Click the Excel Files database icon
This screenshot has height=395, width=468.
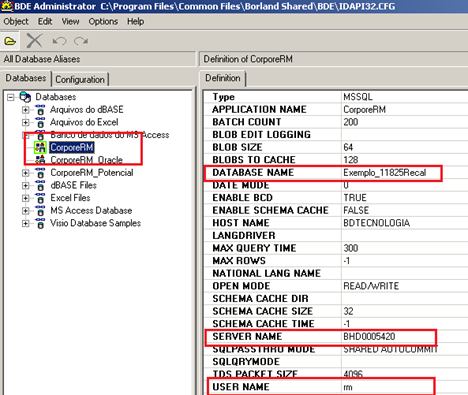click(x=40, y=198)
